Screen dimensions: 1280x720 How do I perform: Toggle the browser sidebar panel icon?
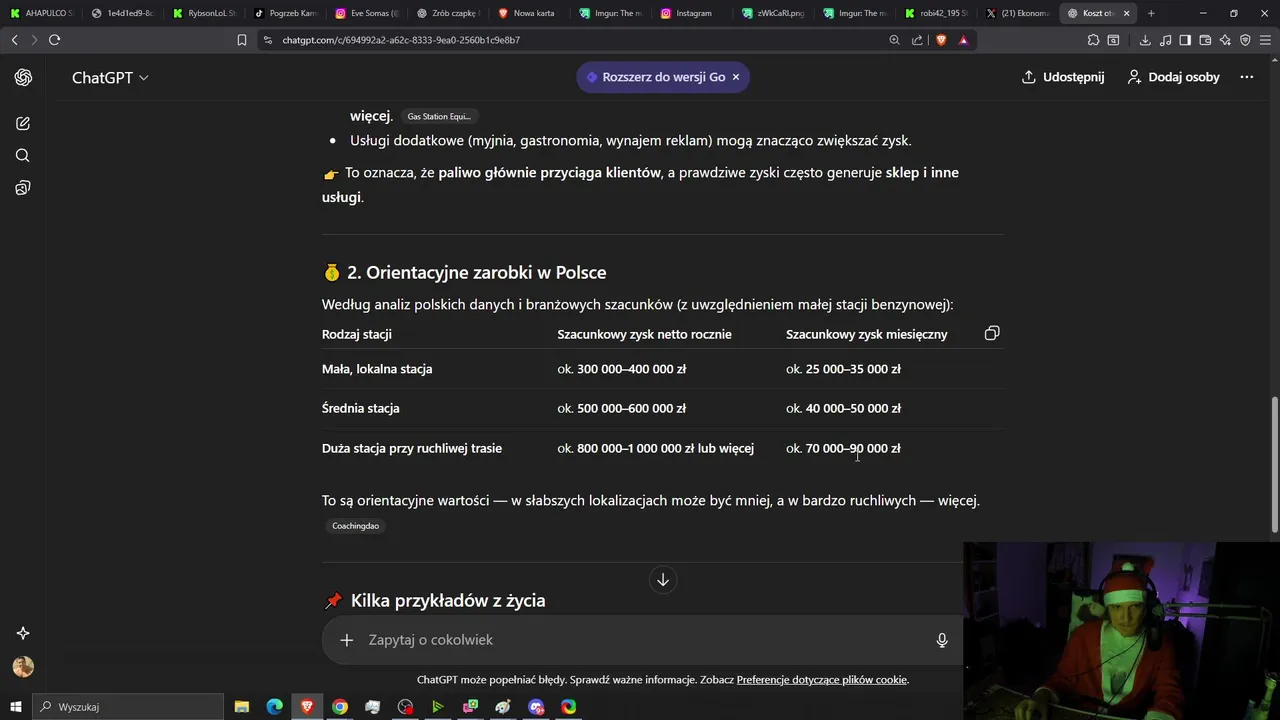(1185, 40)
